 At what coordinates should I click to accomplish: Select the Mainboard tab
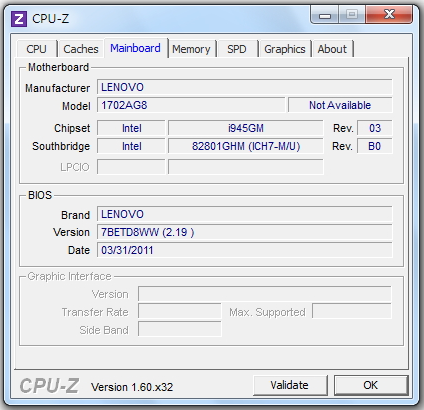click(135, 48)
